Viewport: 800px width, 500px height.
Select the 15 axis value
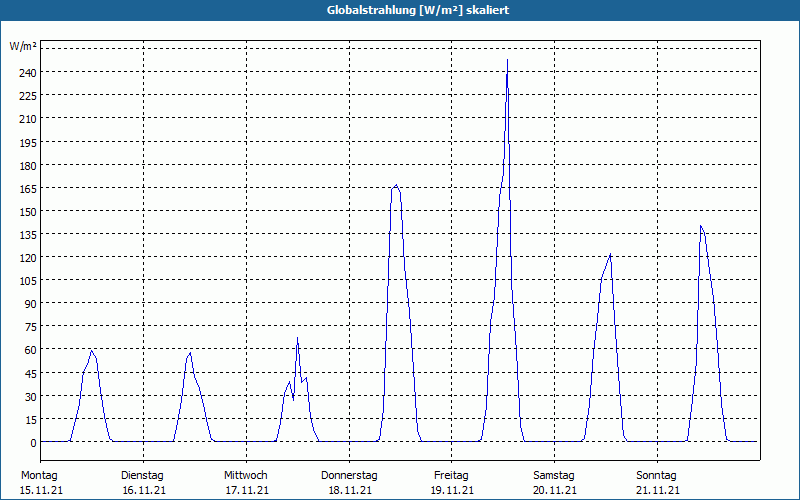point(30,420)
